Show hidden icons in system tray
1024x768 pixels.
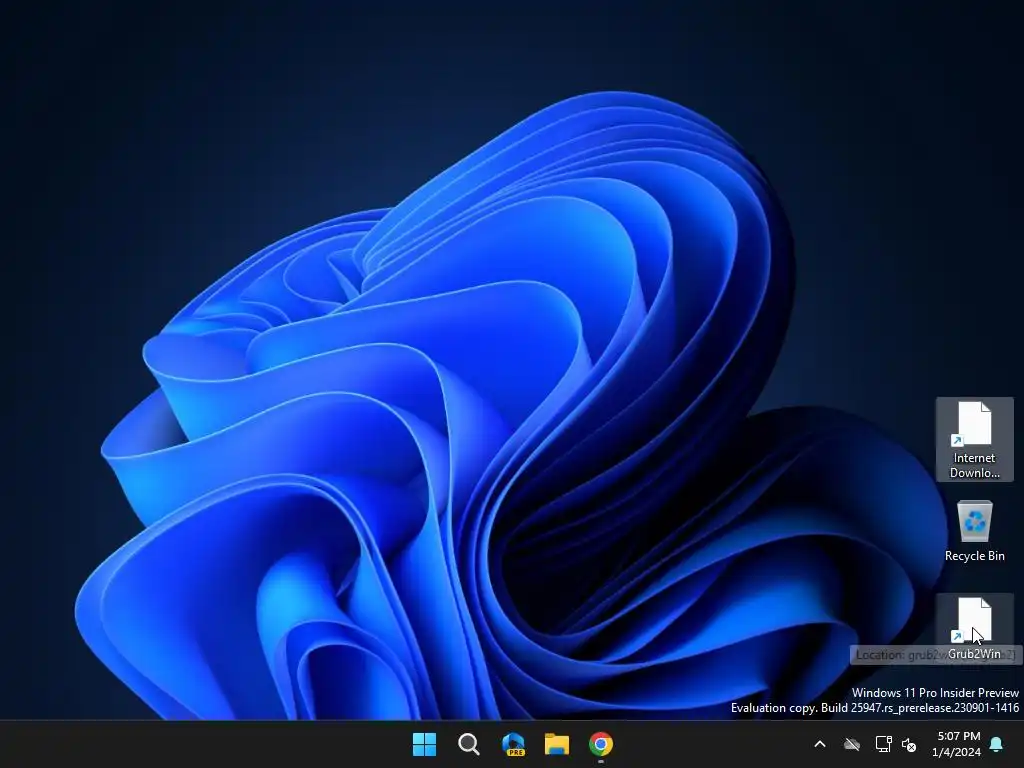coord(820,744)
